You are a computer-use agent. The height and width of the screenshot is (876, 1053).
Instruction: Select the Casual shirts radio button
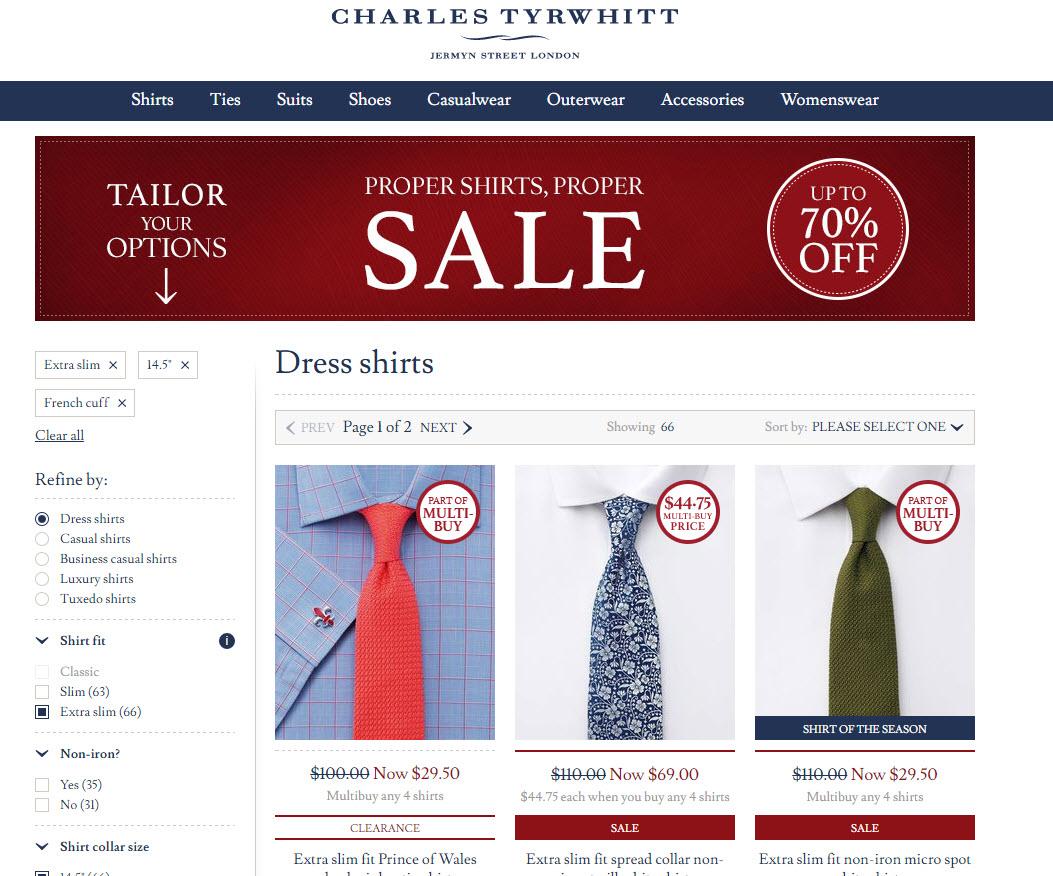coord(42,539)
